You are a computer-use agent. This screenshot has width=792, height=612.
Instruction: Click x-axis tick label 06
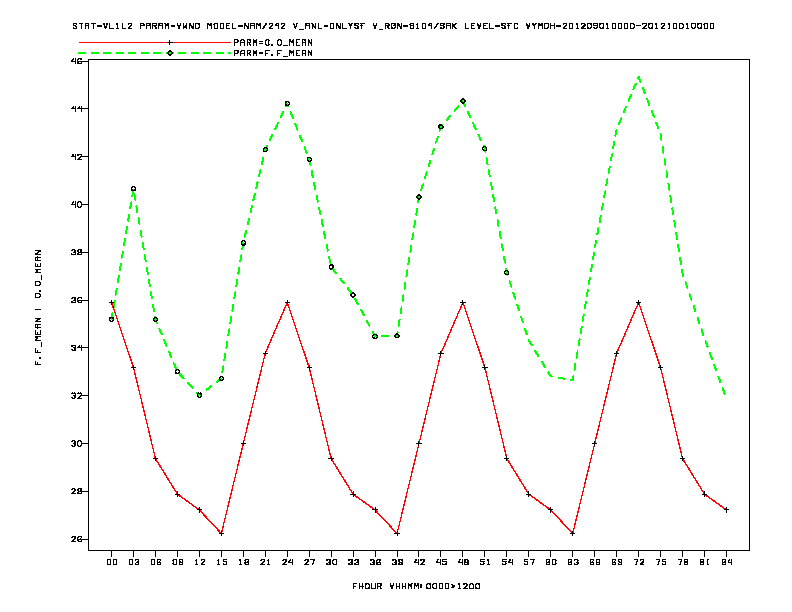[156, 562]
